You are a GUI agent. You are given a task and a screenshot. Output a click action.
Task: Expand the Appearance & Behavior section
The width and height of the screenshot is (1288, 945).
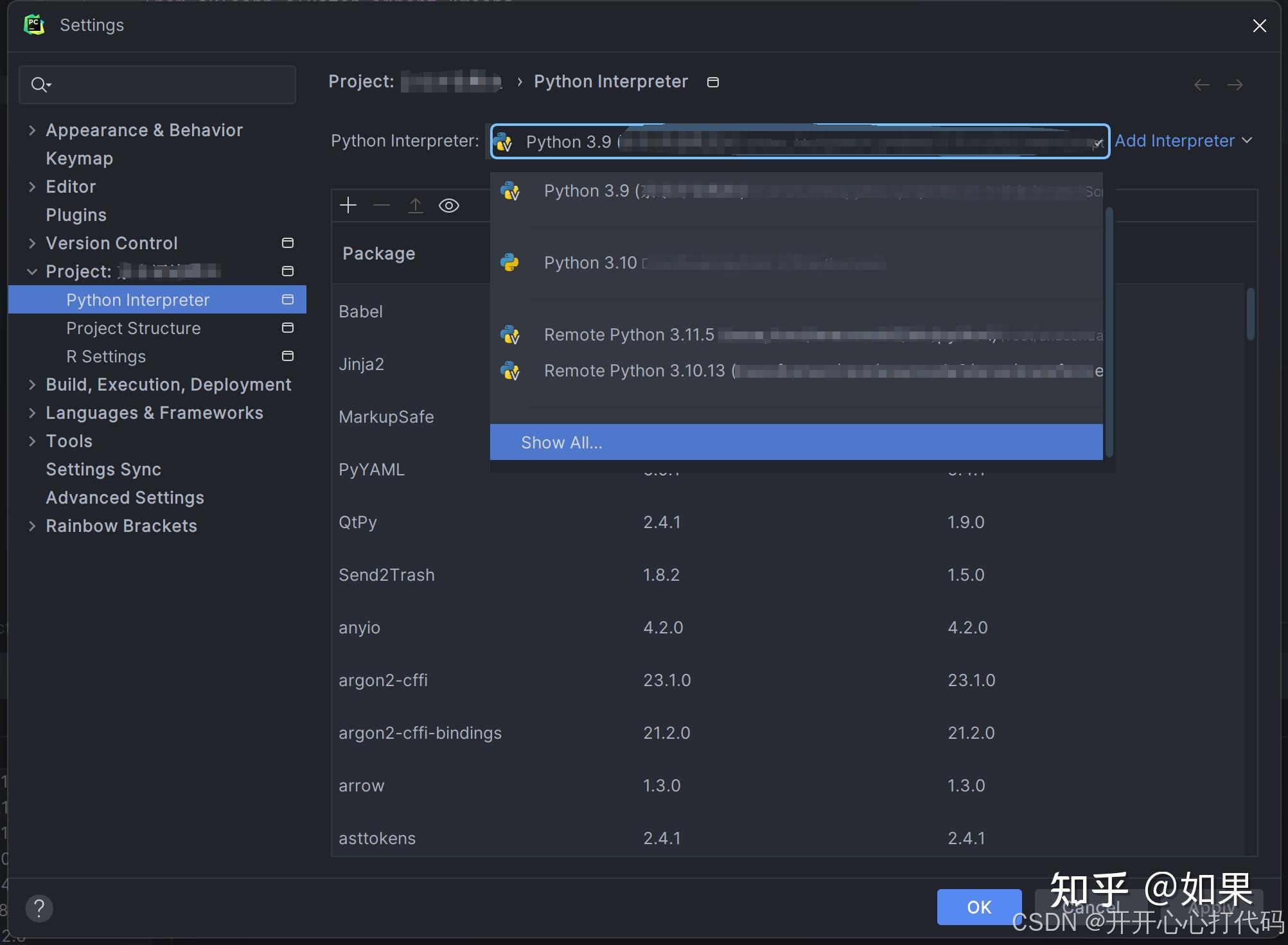(x=32, y=130)
